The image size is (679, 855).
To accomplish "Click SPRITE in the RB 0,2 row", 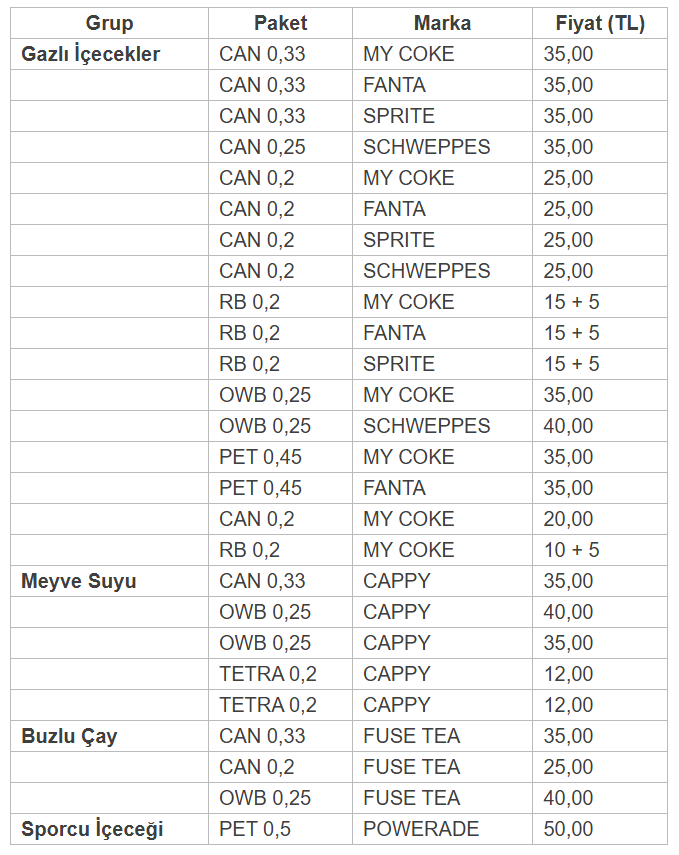I will [442, 364].
